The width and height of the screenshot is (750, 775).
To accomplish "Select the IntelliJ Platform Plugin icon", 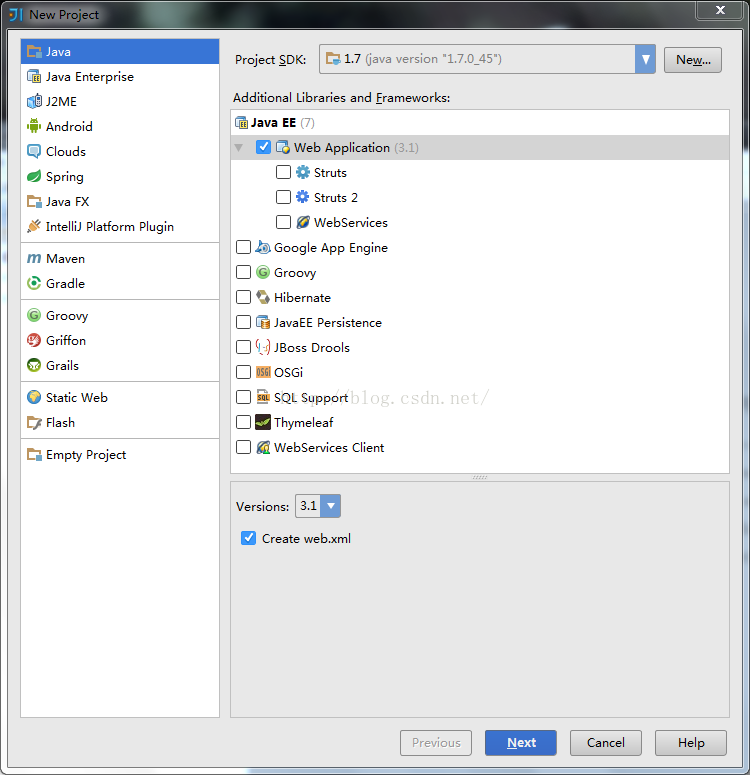I will point(34,226).
